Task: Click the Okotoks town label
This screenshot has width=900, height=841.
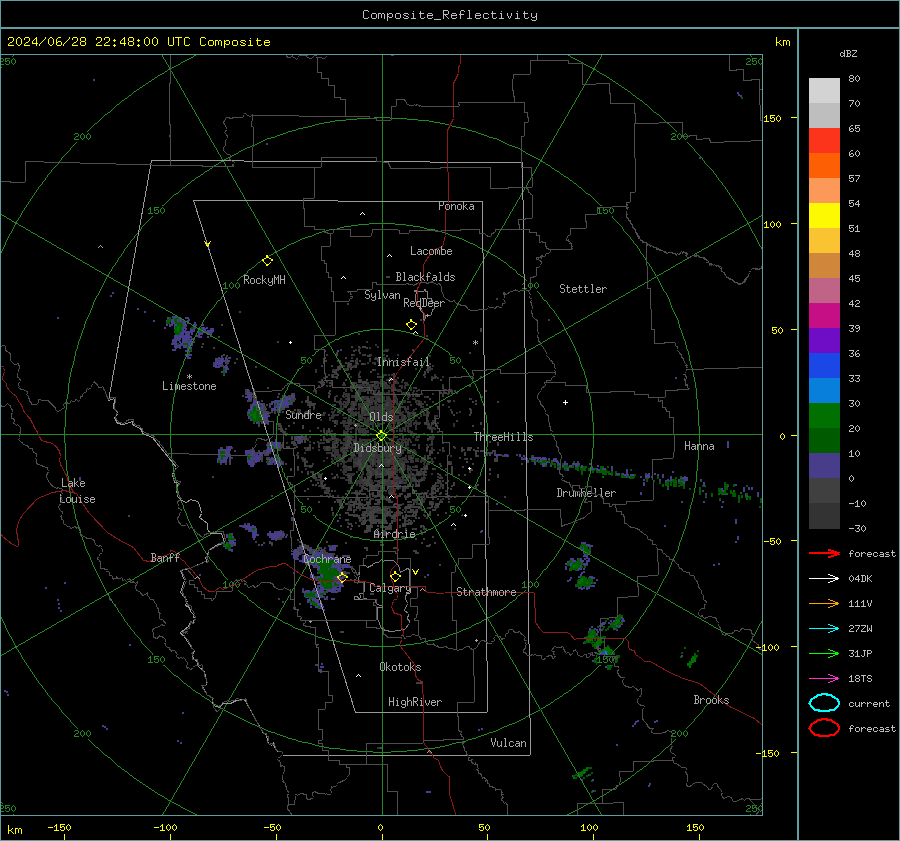Action: (x=400, y=667)
